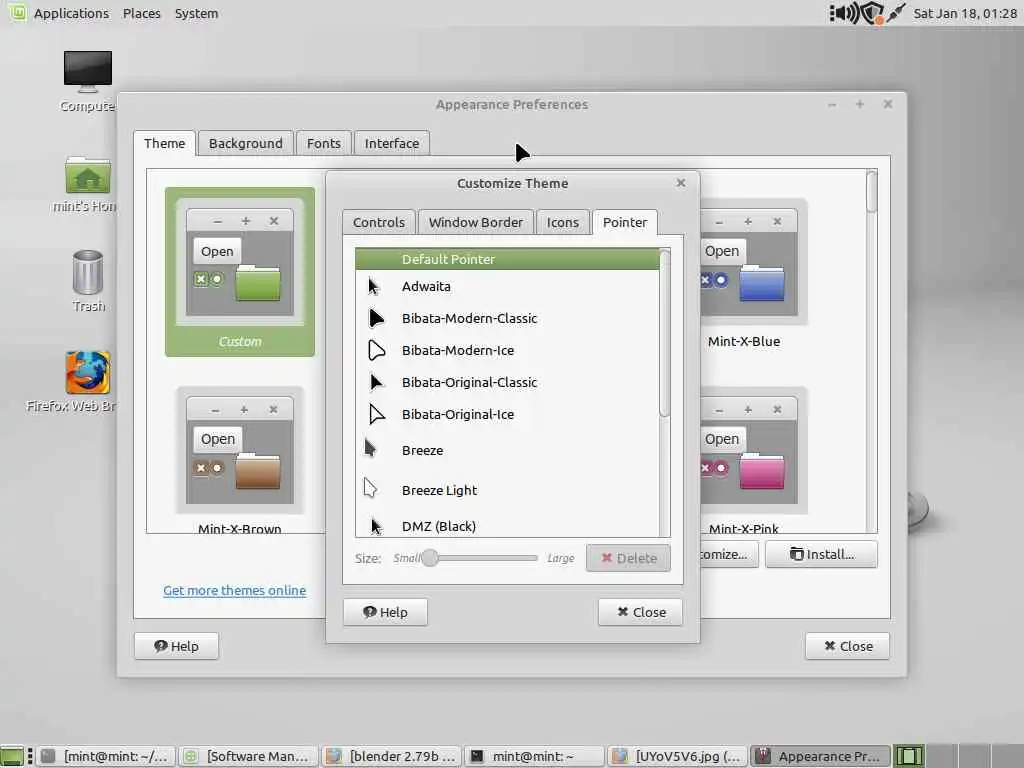This screenshot has width=1024, height=768.
Task: Select the Theme tab
Action: [x=165, y=143]
